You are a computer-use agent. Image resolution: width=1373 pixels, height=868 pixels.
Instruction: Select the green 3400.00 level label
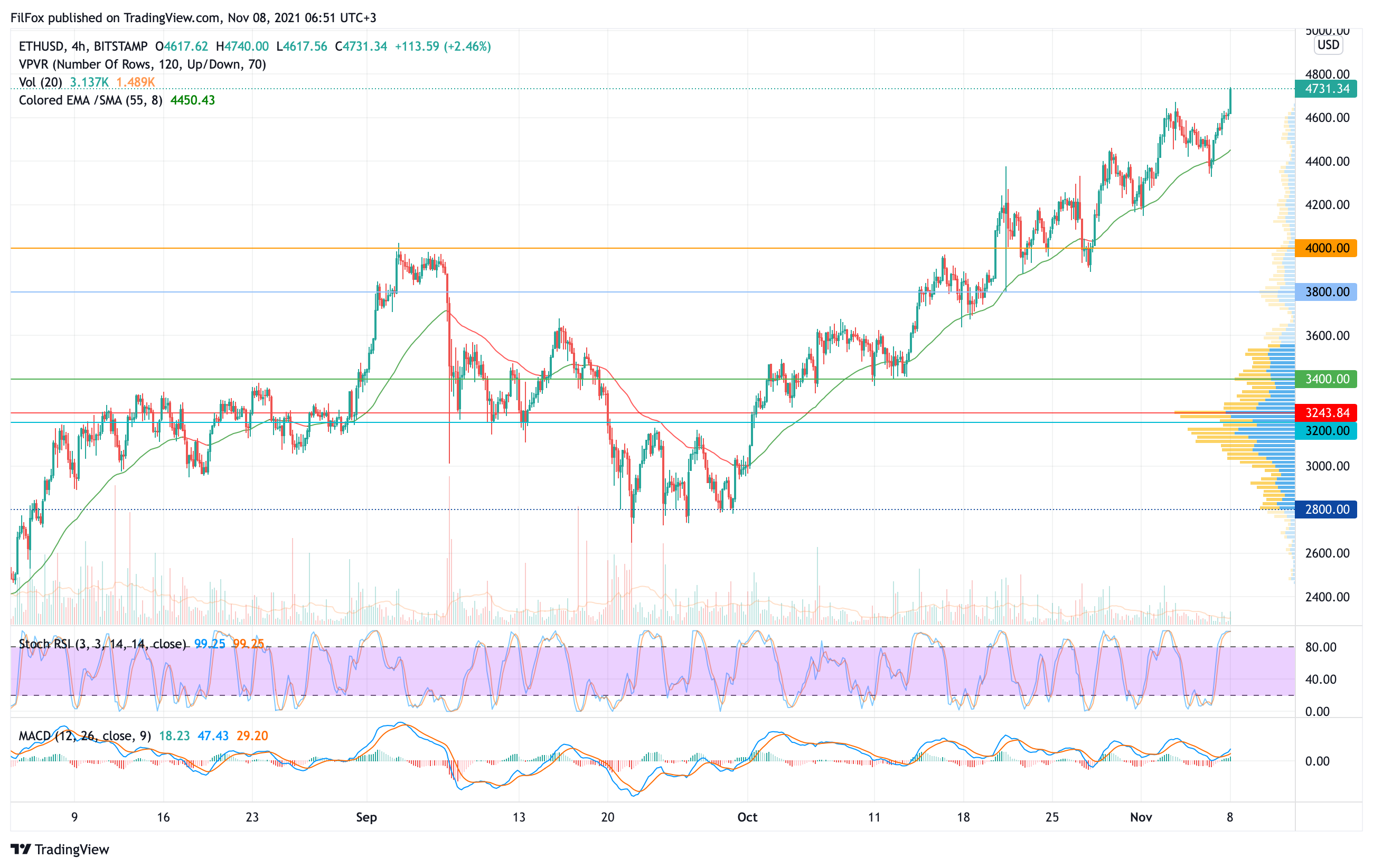click(1326, 379)
